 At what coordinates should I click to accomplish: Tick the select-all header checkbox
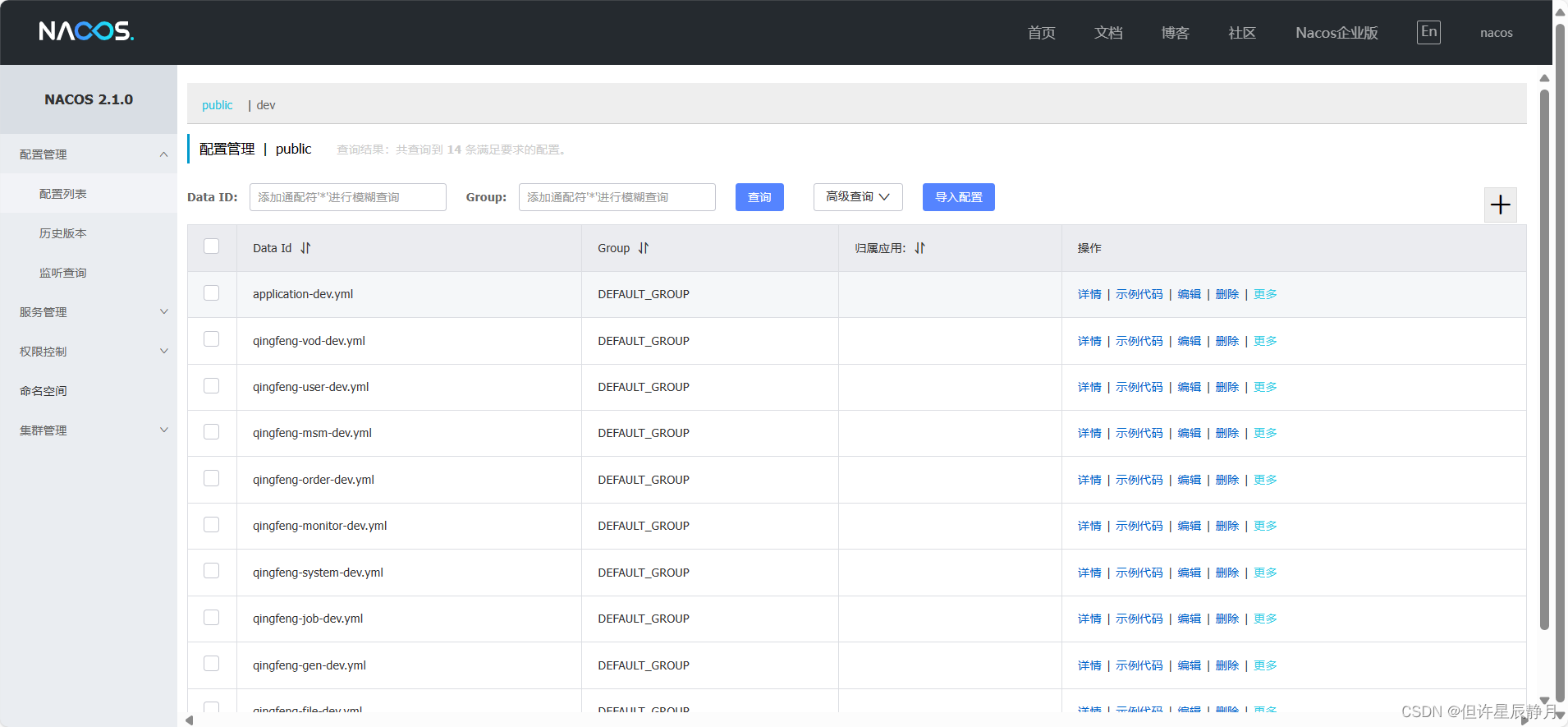click(x=212, y=246)
